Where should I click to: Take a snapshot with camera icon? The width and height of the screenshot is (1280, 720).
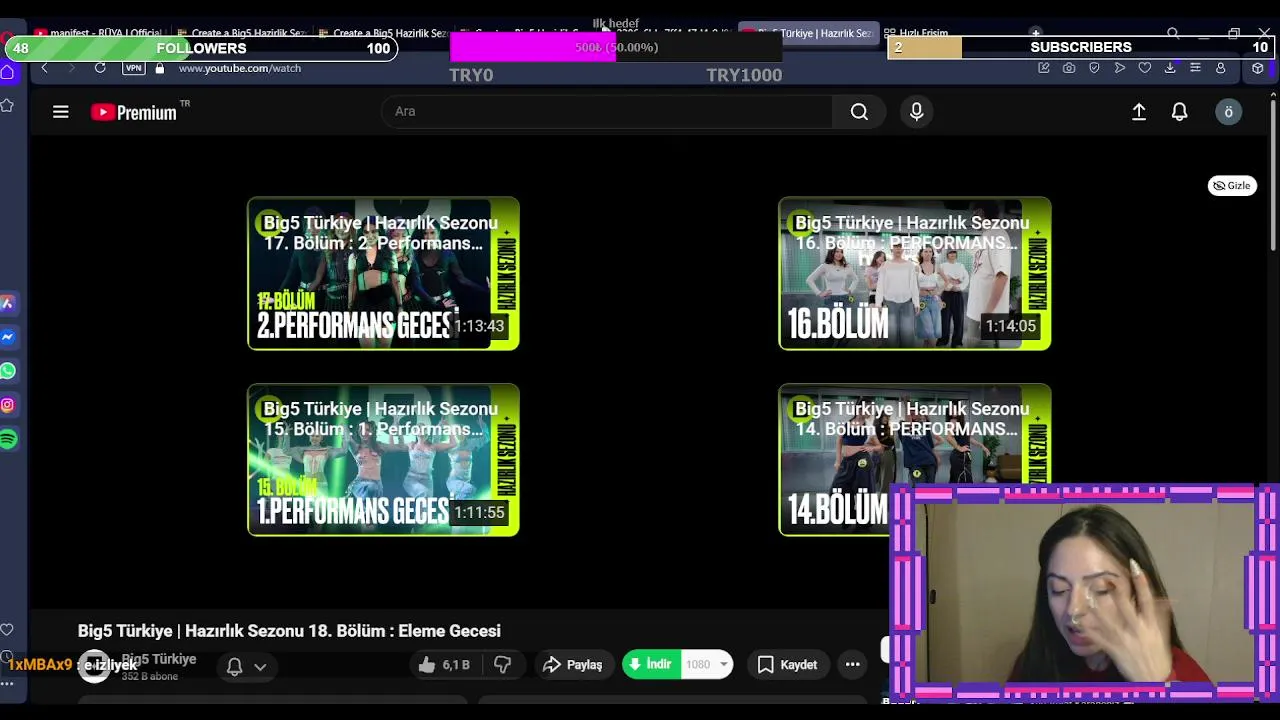click(1069, 68)
